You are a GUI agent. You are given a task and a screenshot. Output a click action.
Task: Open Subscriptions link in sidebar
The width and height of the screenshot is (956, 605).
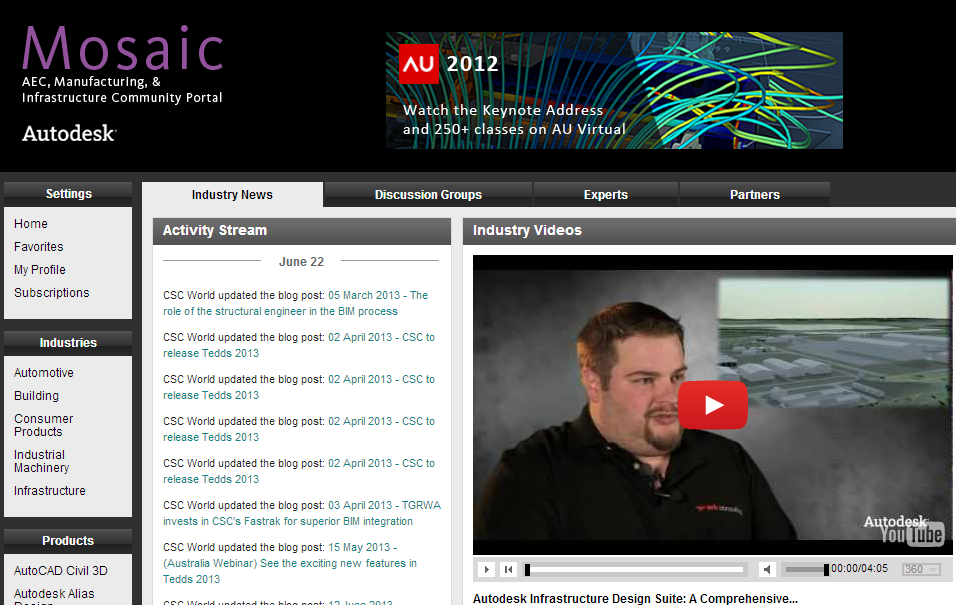52,293
